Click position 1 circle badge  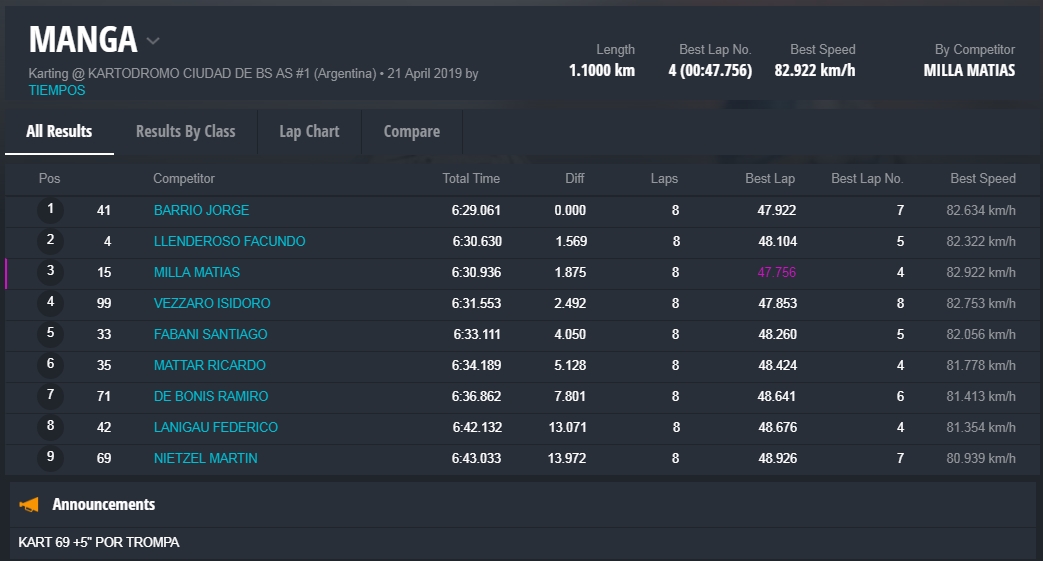point(50,210)
